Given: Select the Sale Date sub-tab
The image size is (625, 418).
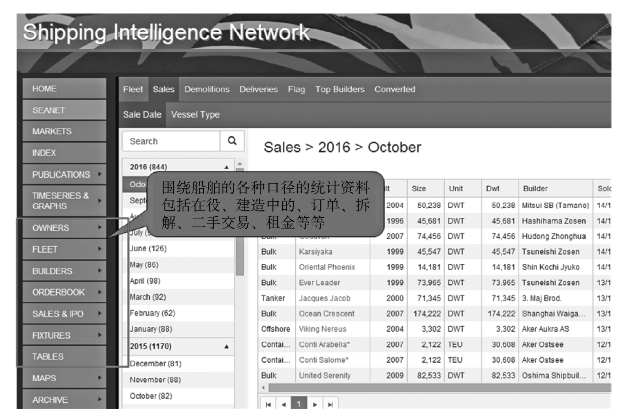Looking at the screenshot, I should click(x=142, y=115).
